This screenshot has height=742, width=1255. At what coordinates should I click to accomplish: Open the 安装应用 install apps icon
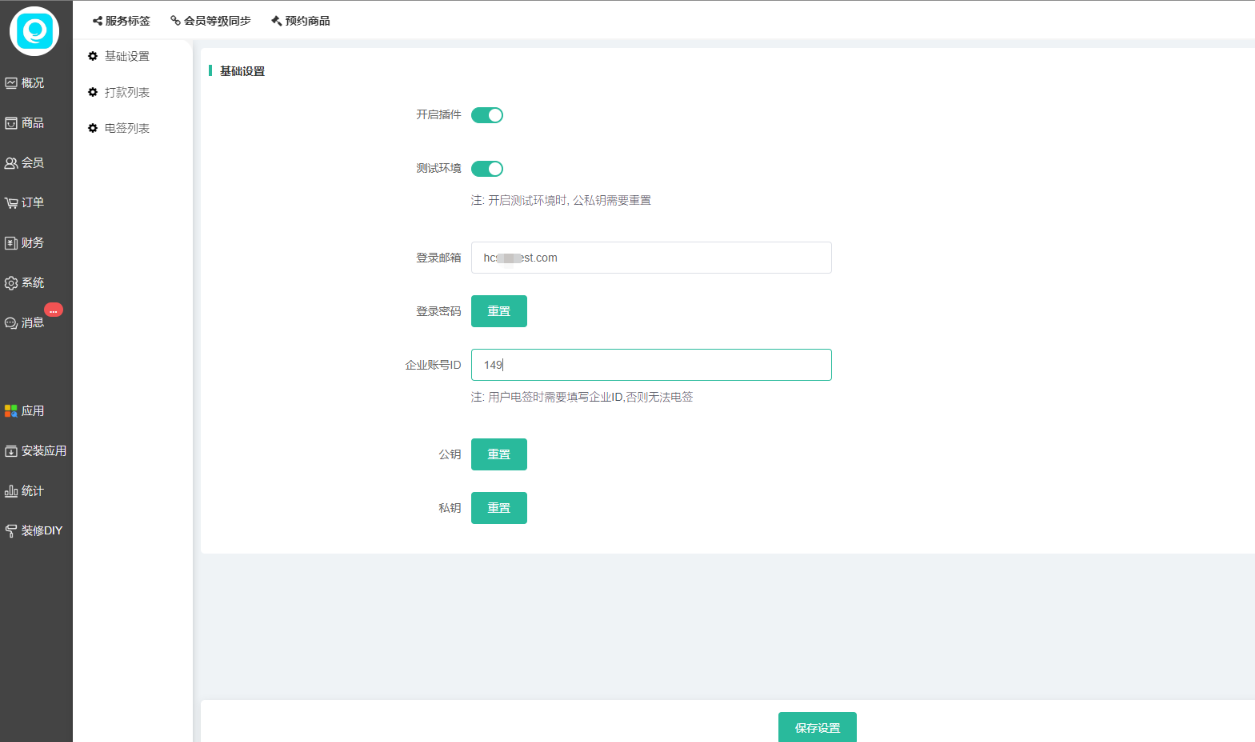12,451
